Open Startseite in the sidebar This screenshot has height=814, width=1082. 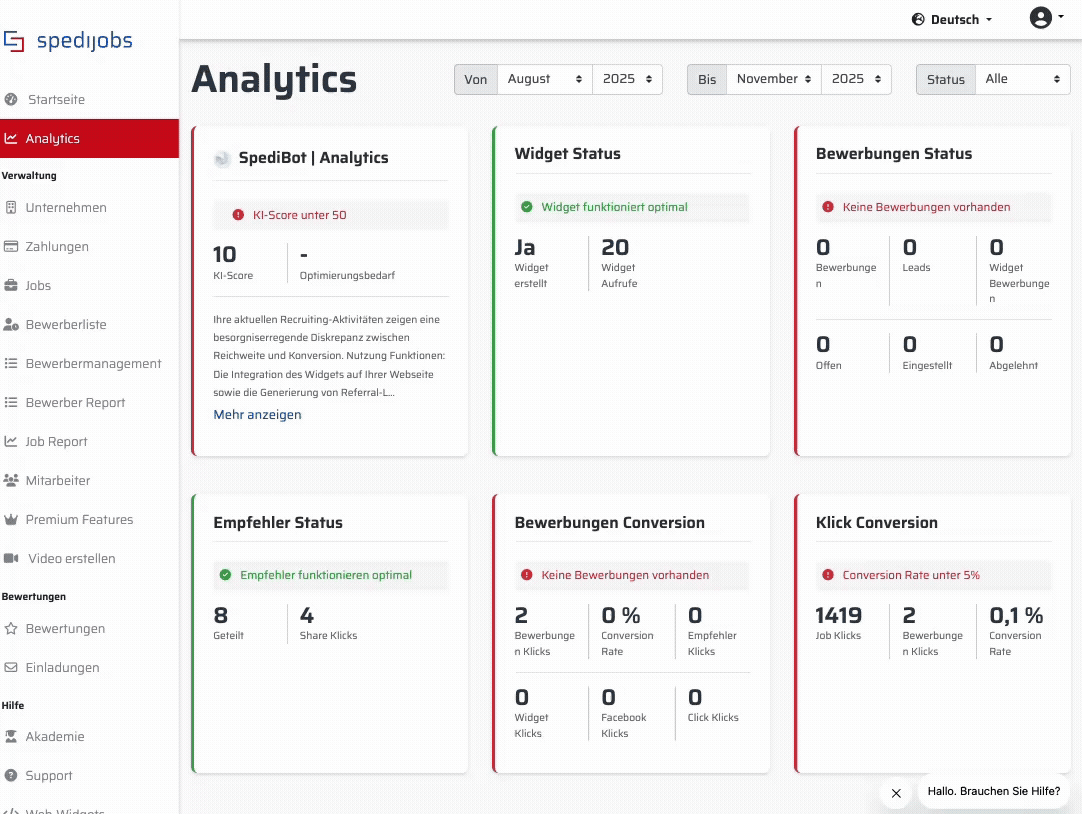[x=90, y=99]
